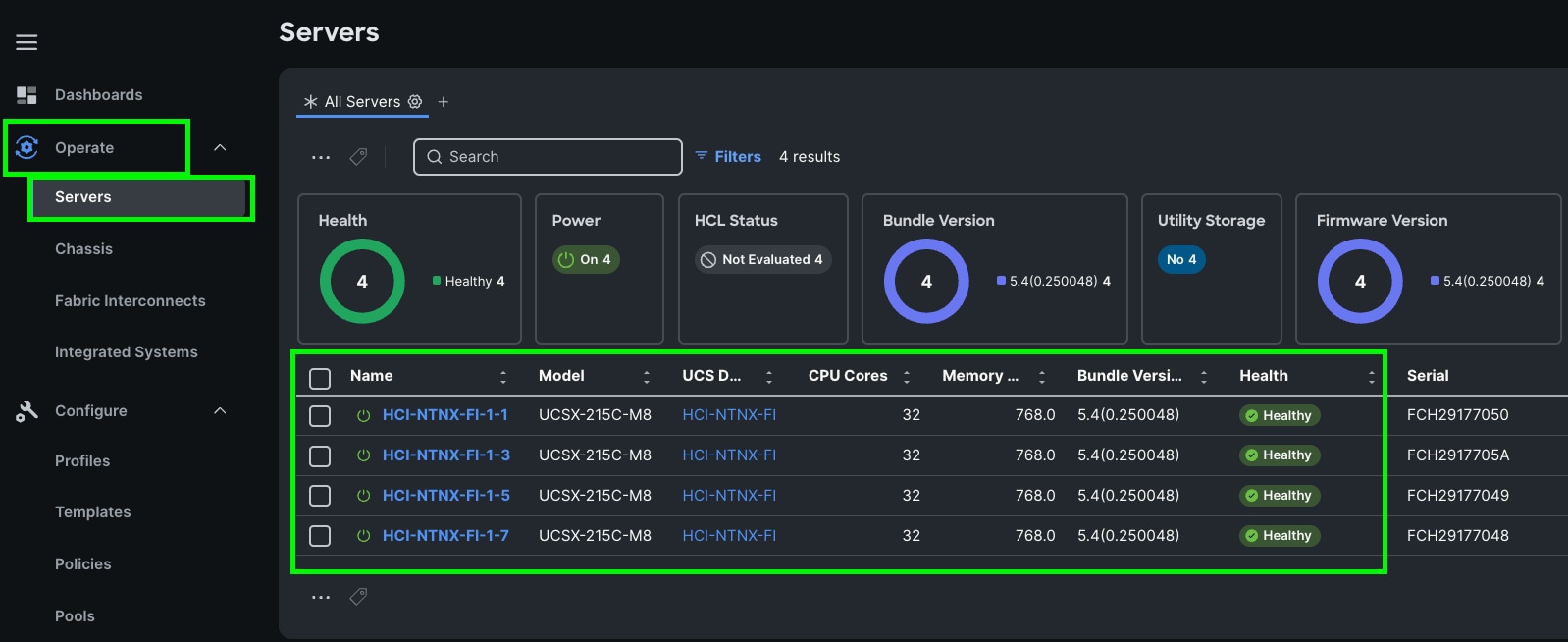Click the gear icon beside All Servers
The width and height of the screenshot is (1568, 642).
tap(415, 102)
